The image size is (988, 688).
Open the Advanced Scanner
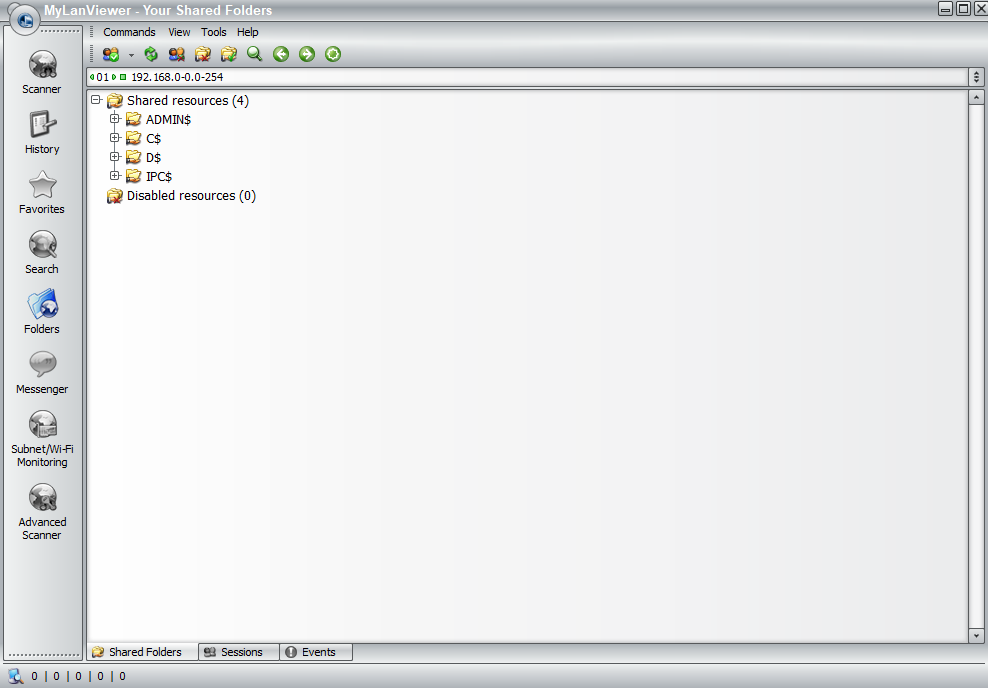[x=42, y=512]
